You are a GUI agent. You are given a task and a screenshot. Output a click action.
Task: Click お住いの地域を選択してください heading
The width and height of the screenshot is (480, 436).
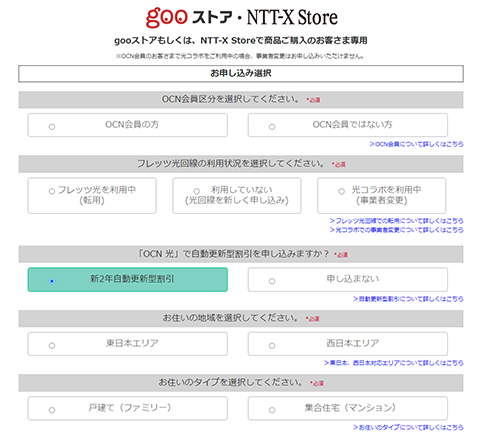click(241, 318)
